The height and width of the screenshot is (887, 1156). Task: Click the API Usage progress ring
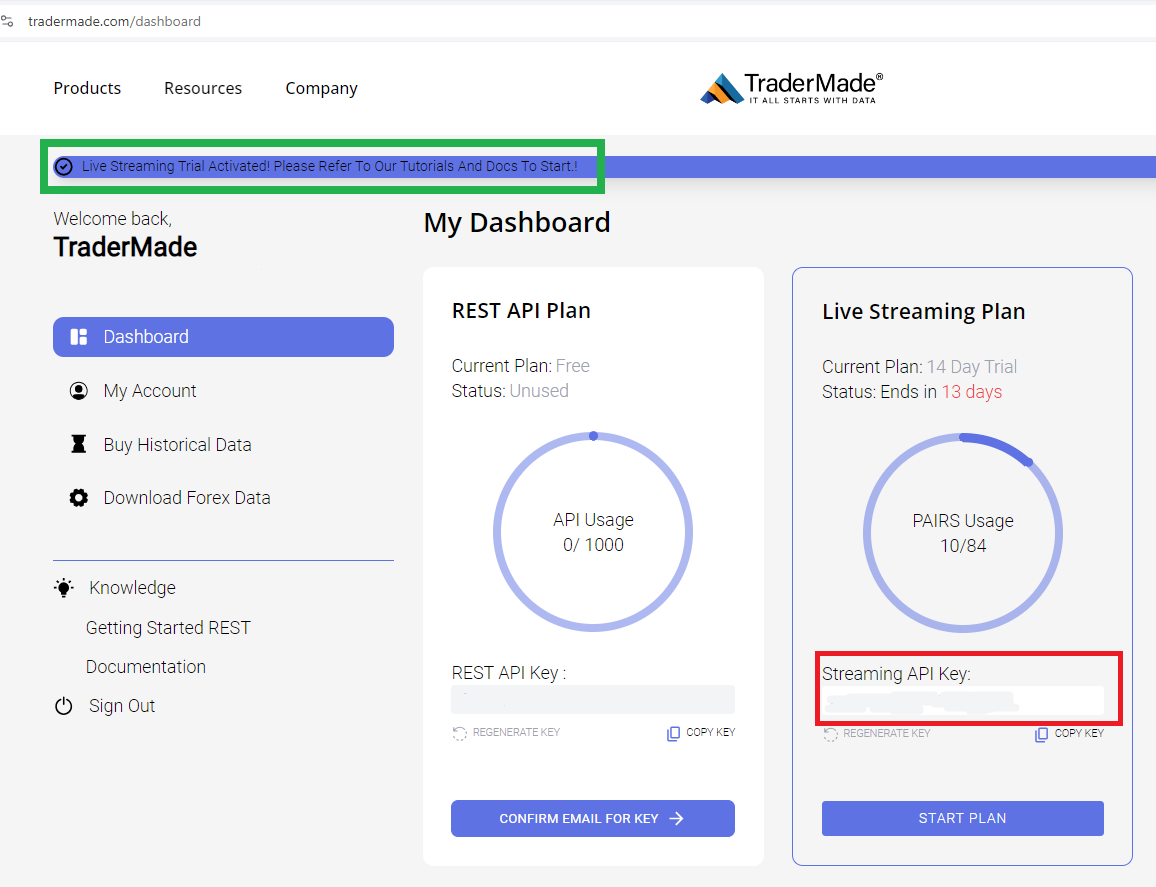tap(593, 532)
